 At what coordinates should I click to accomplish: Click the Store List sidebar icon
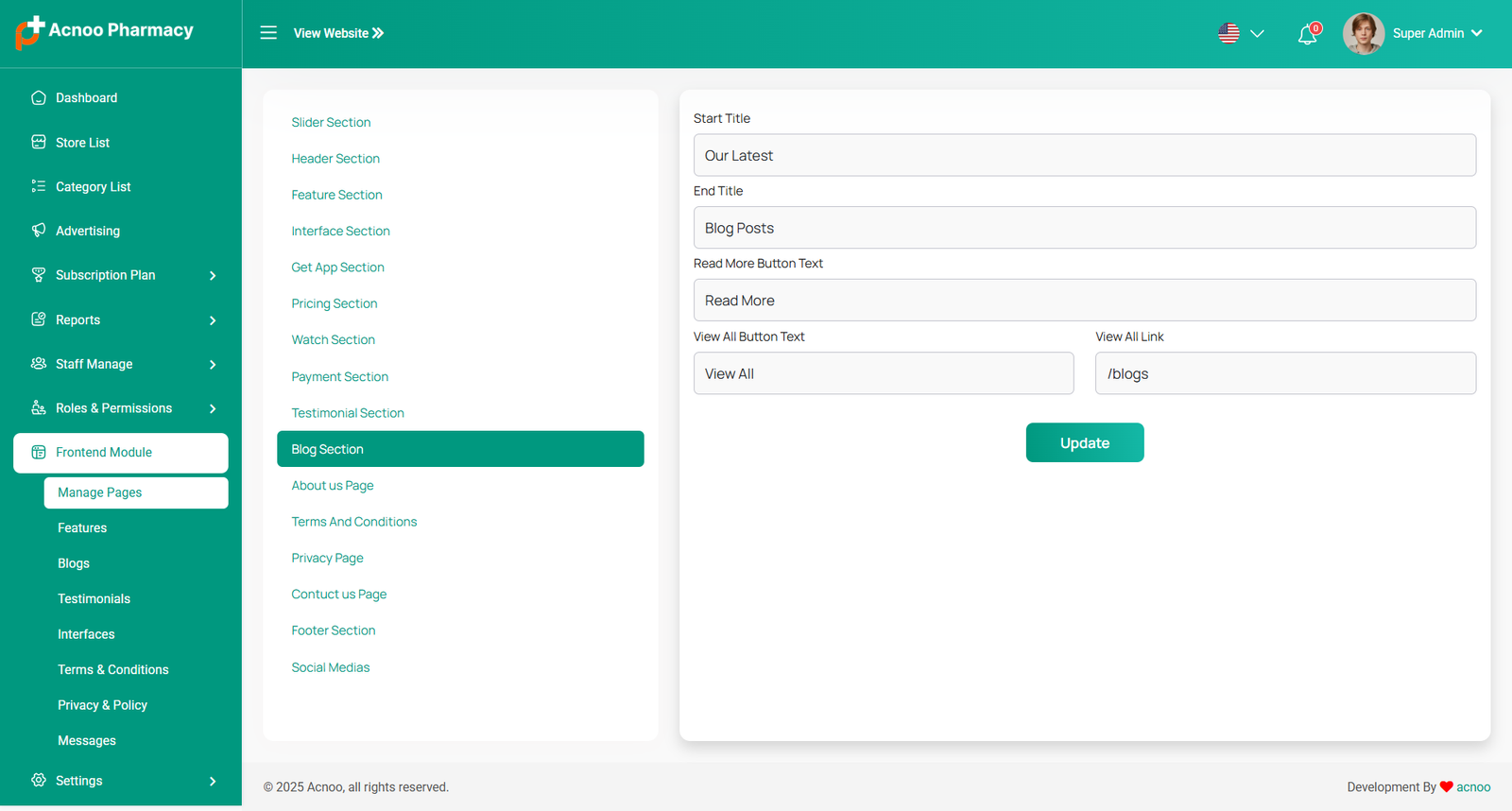(39, 142)
